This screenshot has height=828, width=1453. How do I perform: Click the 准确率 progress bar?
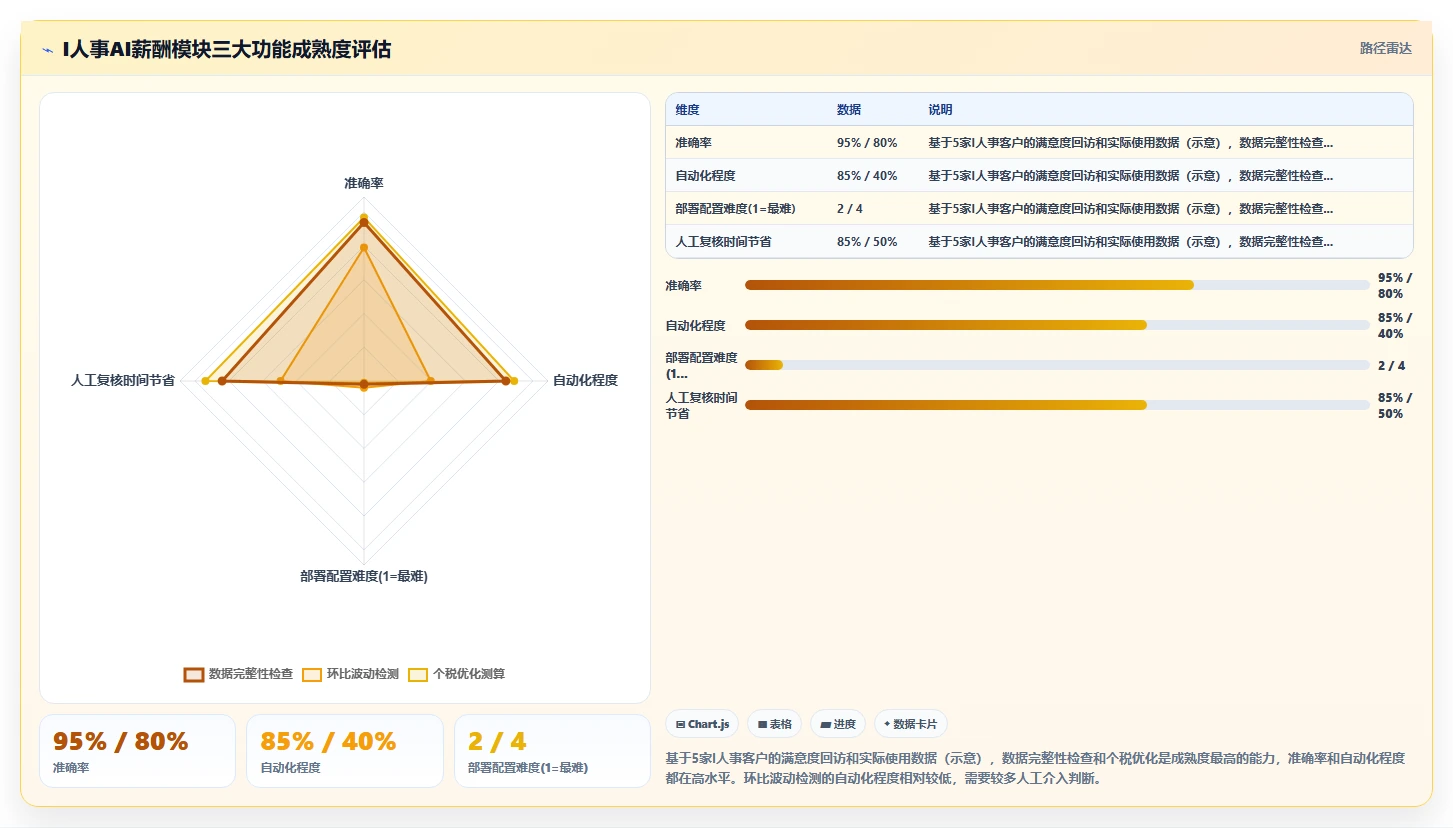(x=1057, y=285)
